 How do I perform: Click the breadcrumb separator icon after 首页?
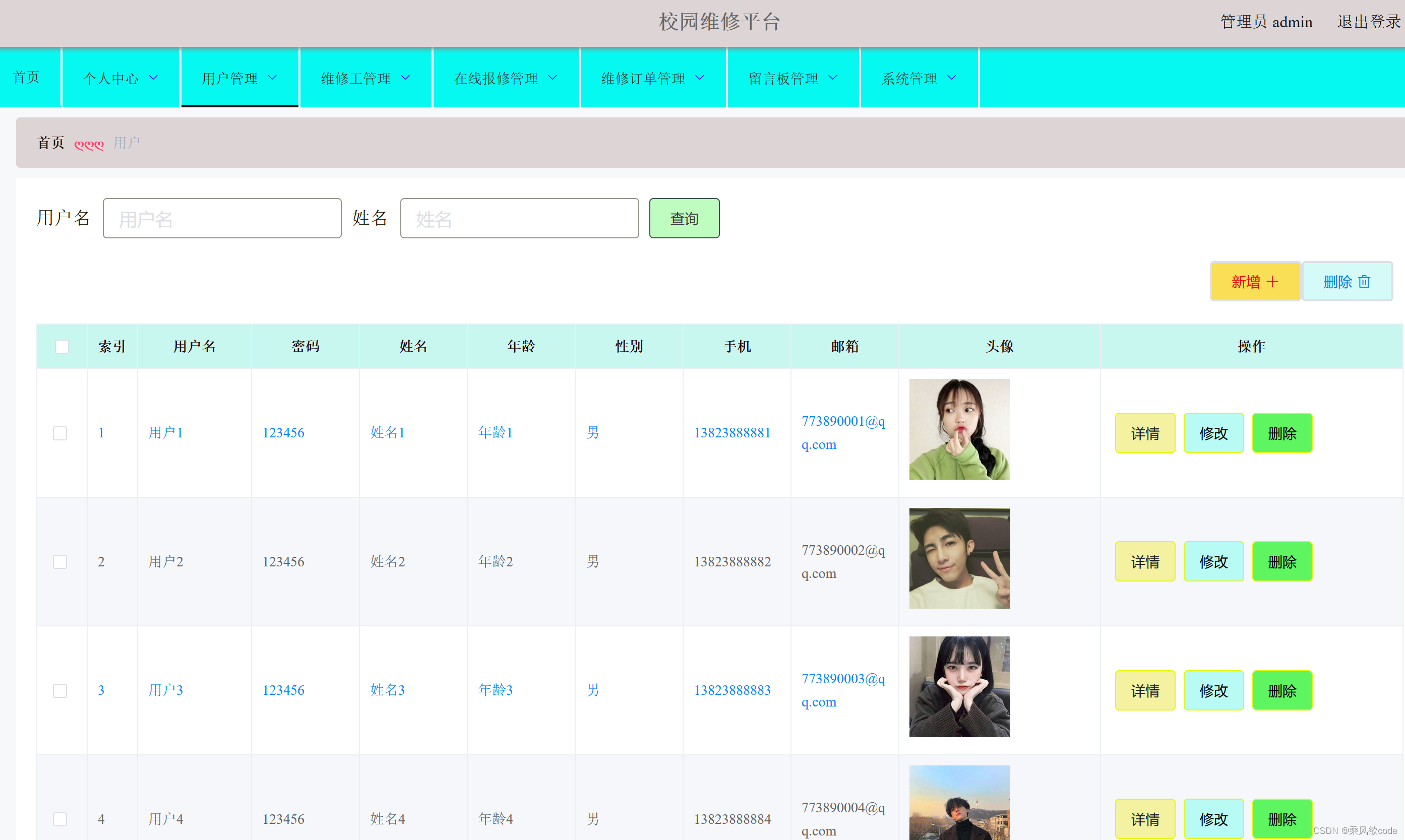[89, 144]
